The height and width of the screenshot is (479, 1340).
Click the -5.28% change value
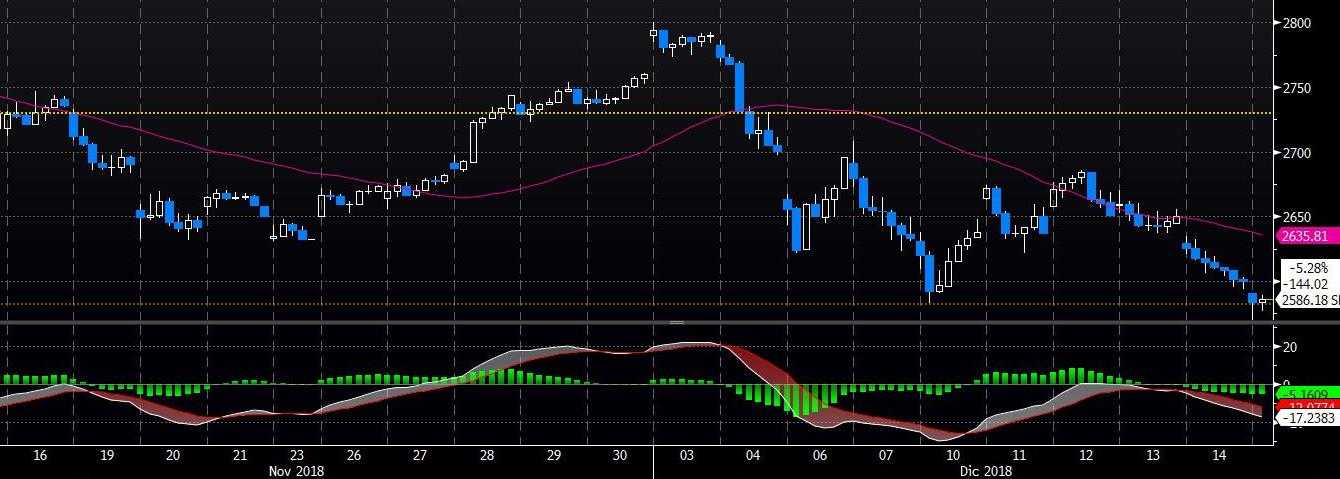click(1309, 268)
